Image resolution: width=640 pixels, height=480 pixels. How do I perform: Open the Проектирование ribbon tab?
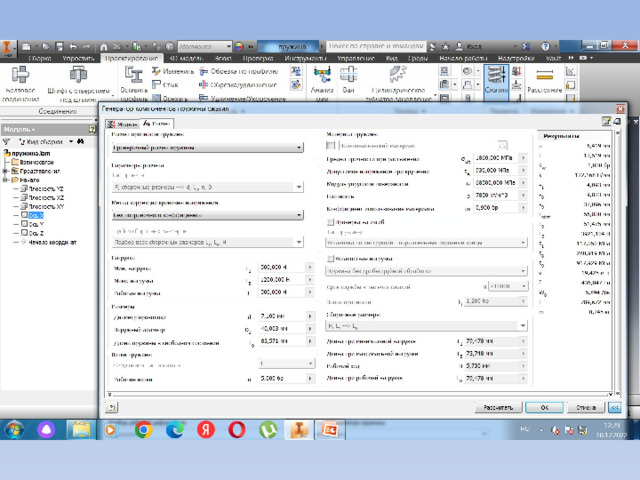[132, 59]
